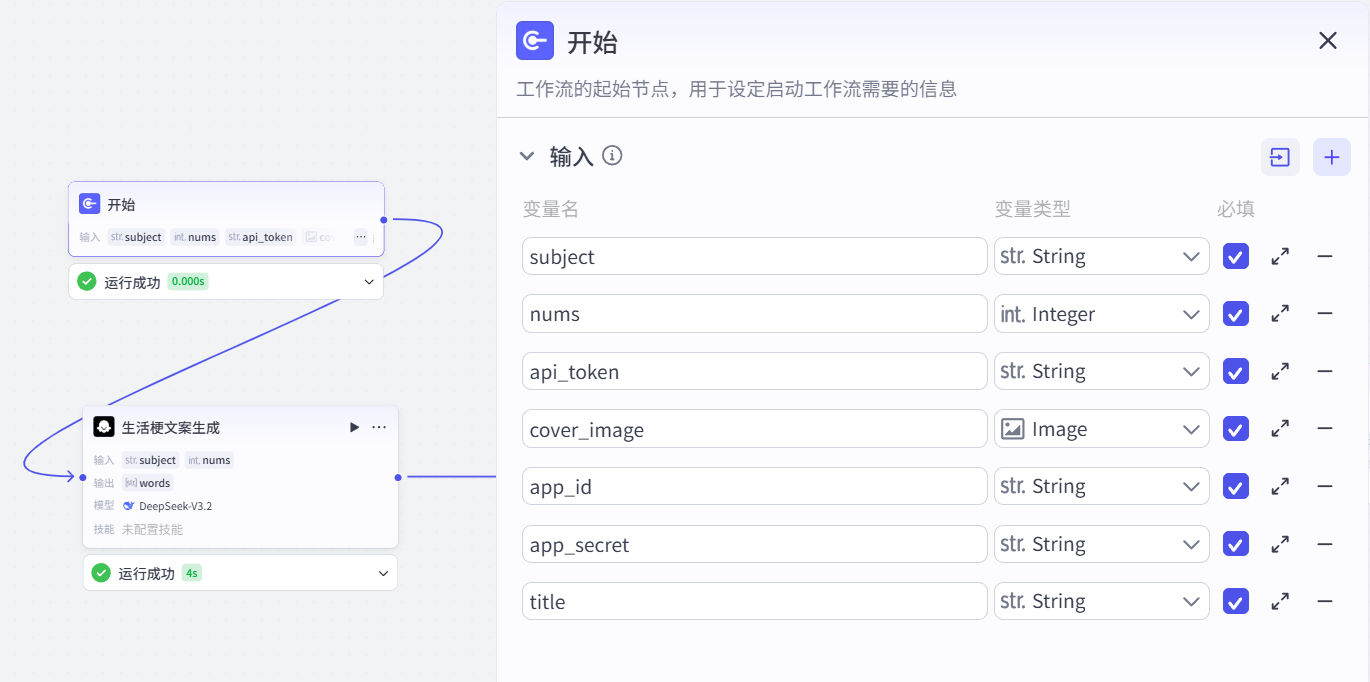Screen dimensions: 1370x682
Task: Click the 开始 node icon on canvas
Action: click(89, 204)
